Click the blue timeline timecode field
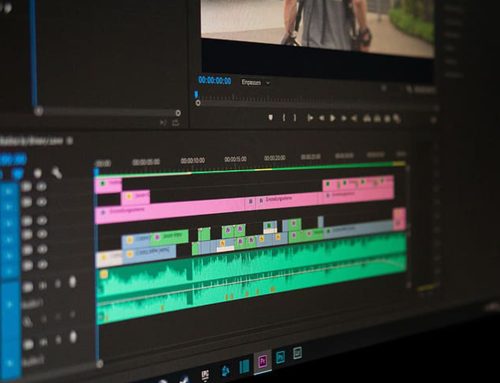500x383 pixels. click(x=13, y=159)
